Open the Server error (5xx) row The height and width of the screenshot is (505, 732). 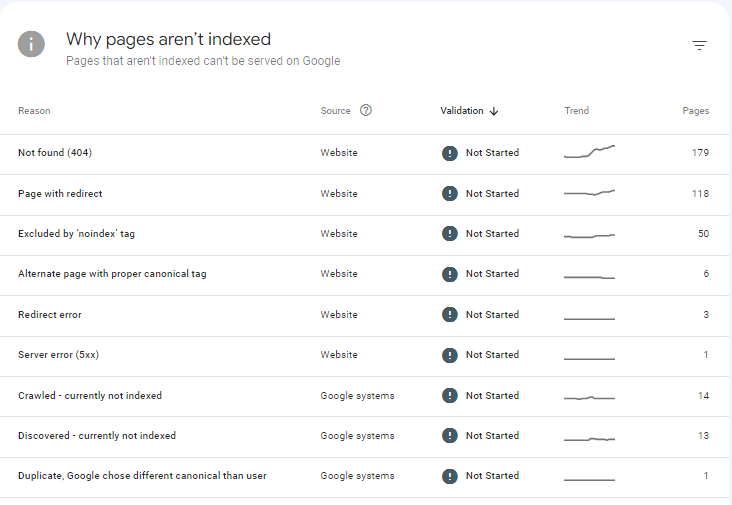coord(364,356)
